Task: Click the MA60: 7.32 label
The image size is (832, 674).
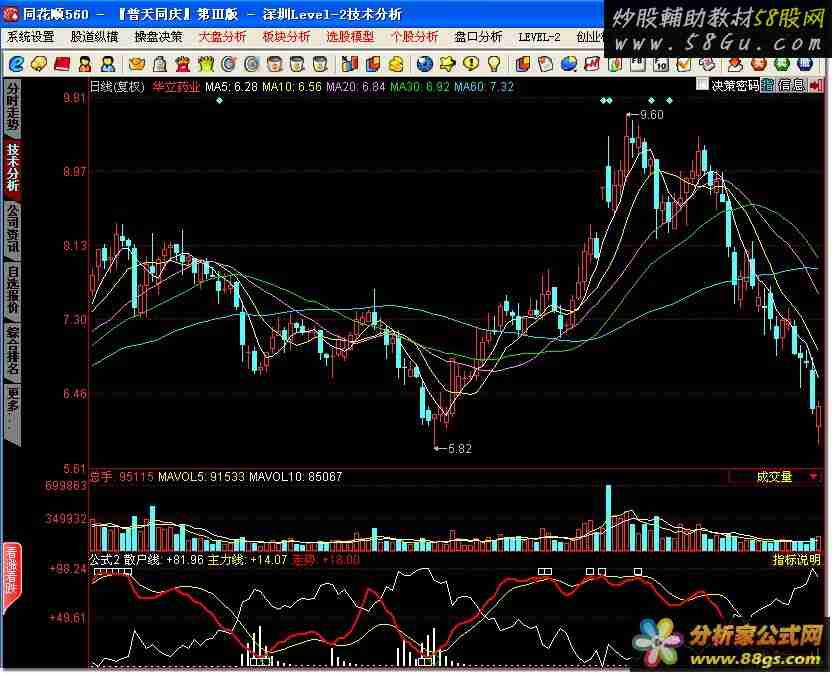Action: tap(484, 87)
